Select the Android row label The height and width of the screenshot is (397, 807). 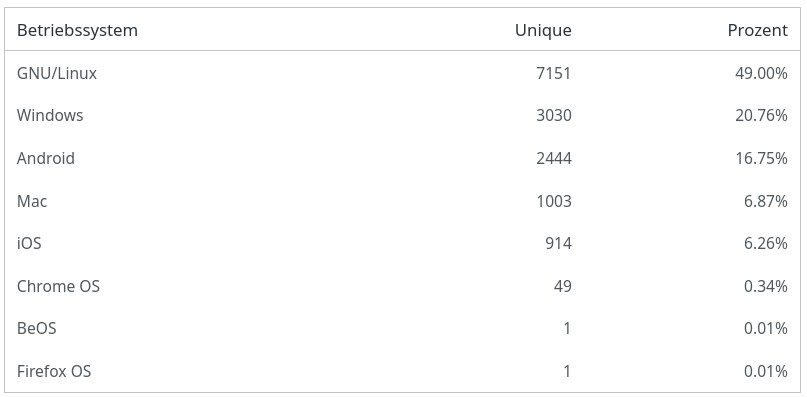click(46, 158)
